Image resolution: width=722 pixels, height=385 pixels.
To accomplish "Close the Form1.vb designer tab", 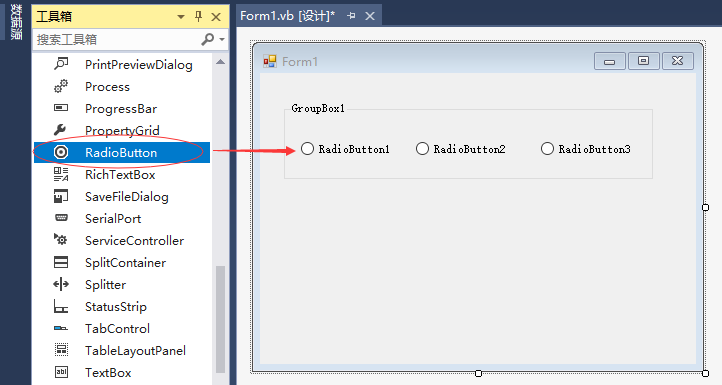I will tap(370, 16).
